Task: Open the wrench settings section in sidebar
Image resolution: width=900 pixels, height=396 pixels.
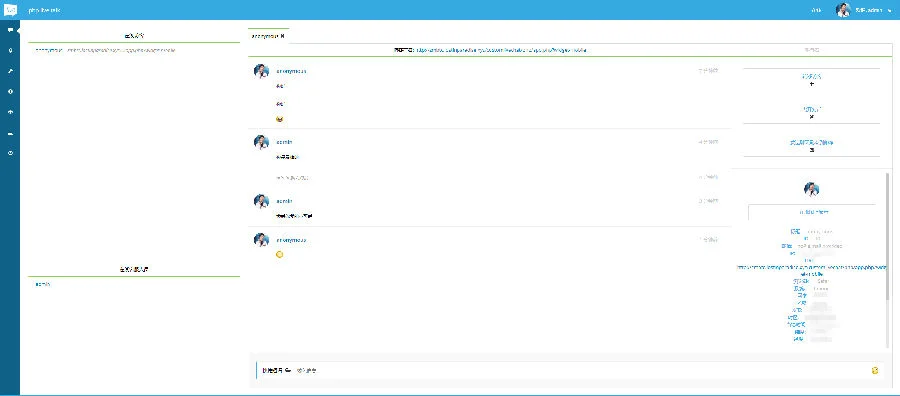Action: click(x=10, y=71)
